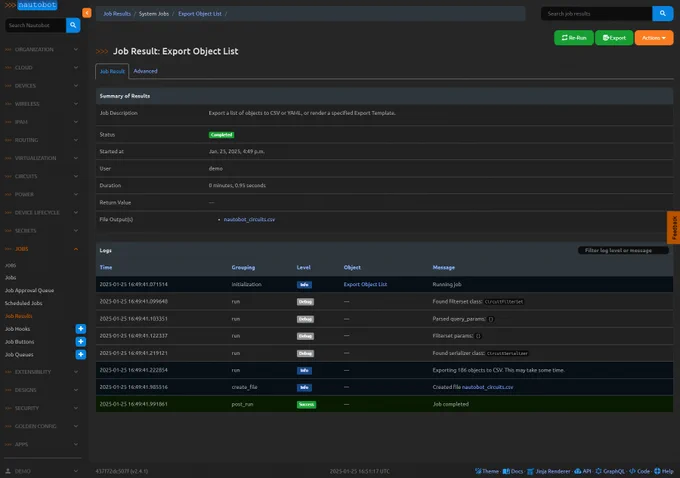Open Job Buttons in sidebar
Viewport: 680px width, 478px height.
tap(19, 342)
